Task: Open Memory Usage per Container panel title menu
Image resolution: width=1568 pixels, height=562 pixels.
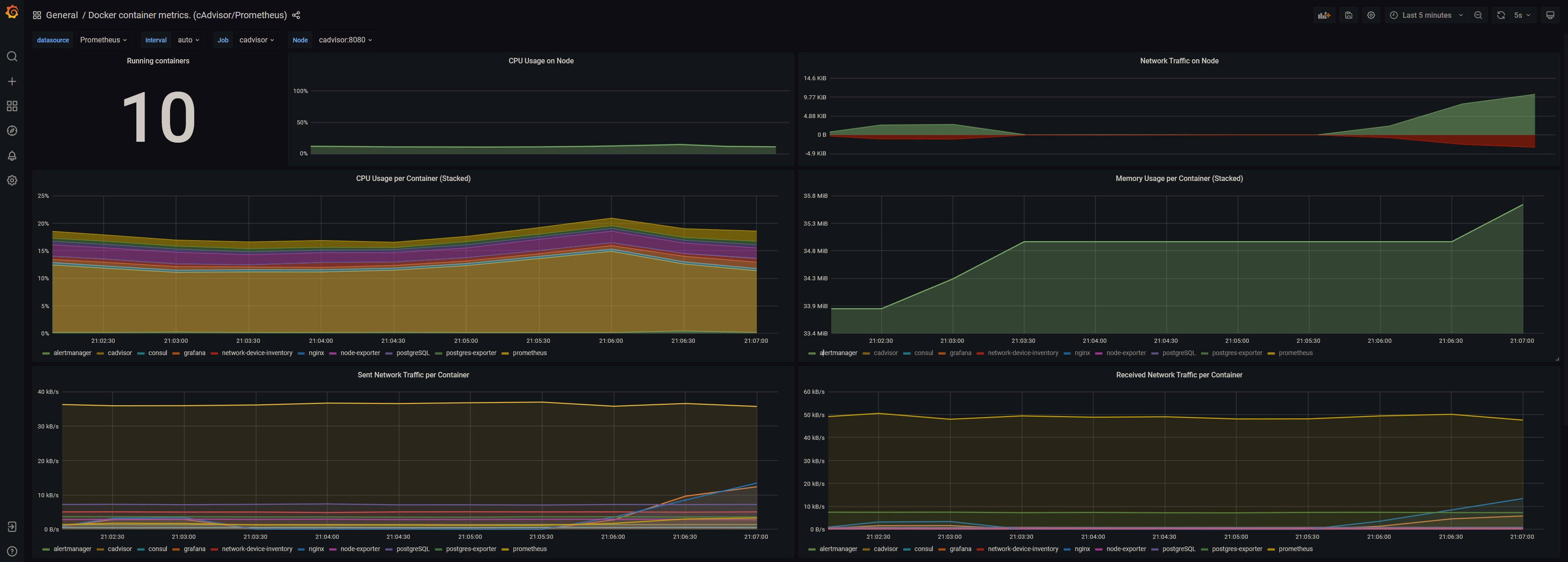Action: [1179, 178]
